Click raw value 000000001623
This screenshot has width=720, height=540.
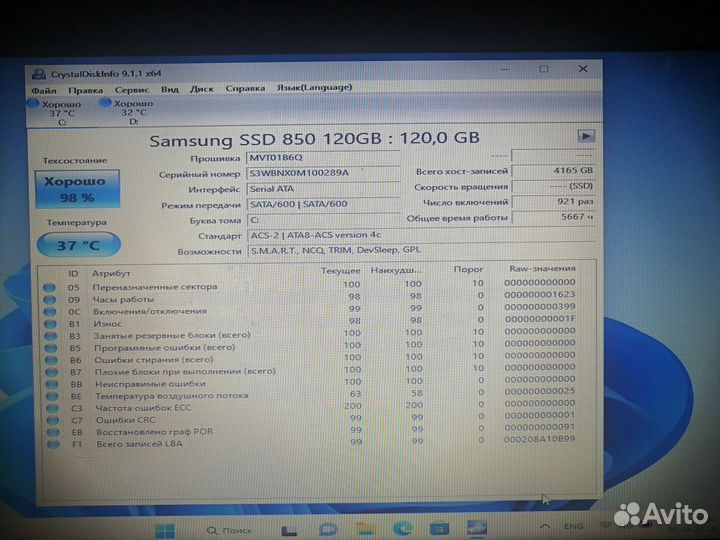point(540,294)
